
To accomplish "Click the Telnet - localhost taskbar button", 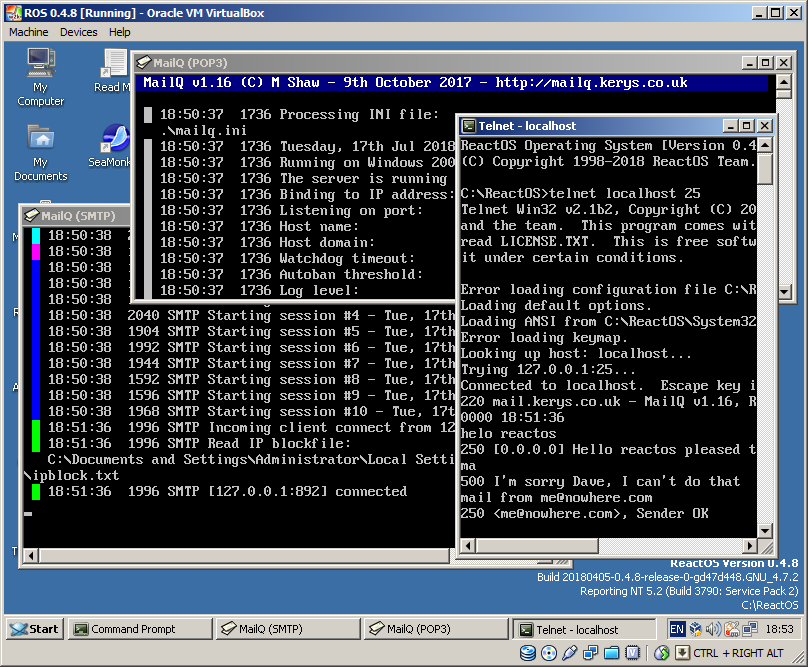I will click(584, 629).
